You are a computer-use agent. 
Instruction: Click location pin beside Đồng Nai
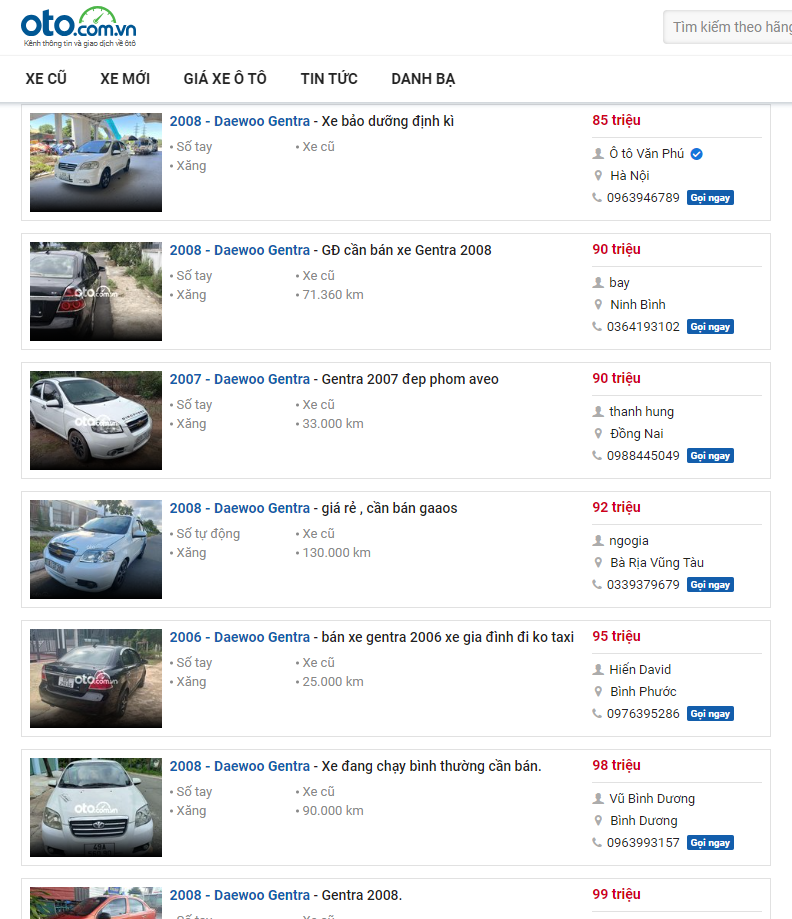tap(598, 433)
